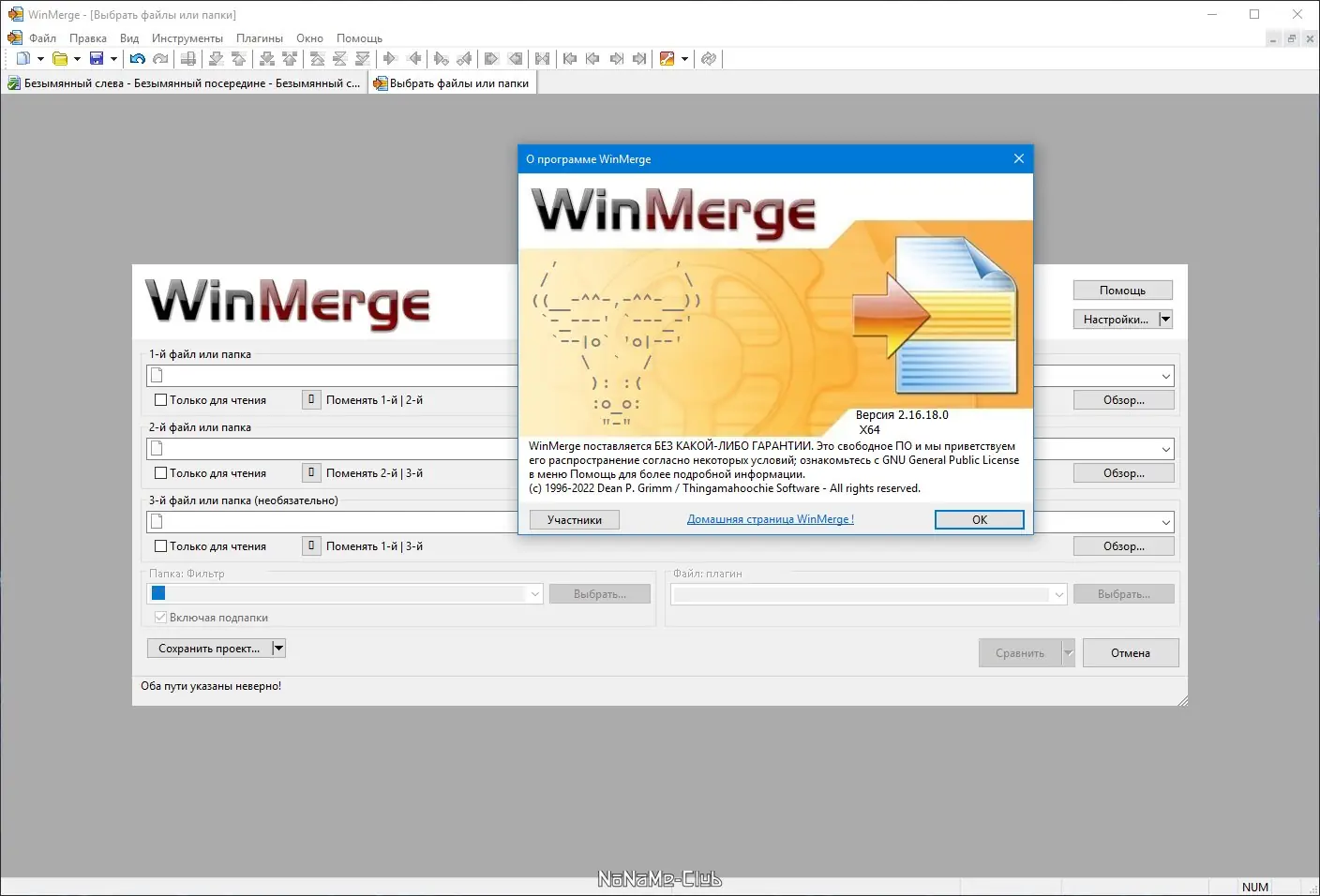Click the Redo toolbar icon

pyautogui.click(x=160, y=59)
